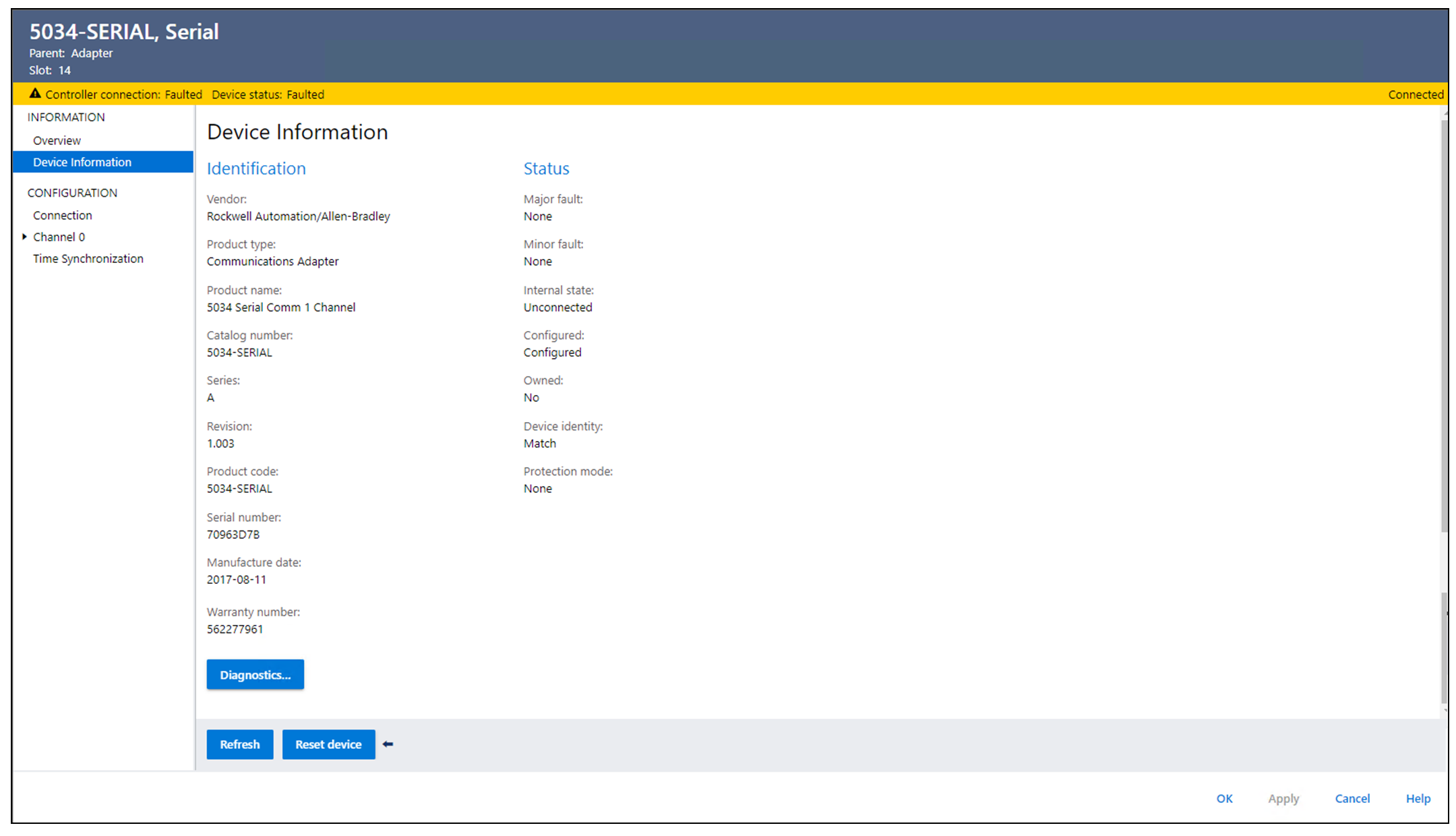Click the serial number value 70963D7B
The height and width of the screenshot is (836, 1456).
pyautogui.click(x=233, y=534)
